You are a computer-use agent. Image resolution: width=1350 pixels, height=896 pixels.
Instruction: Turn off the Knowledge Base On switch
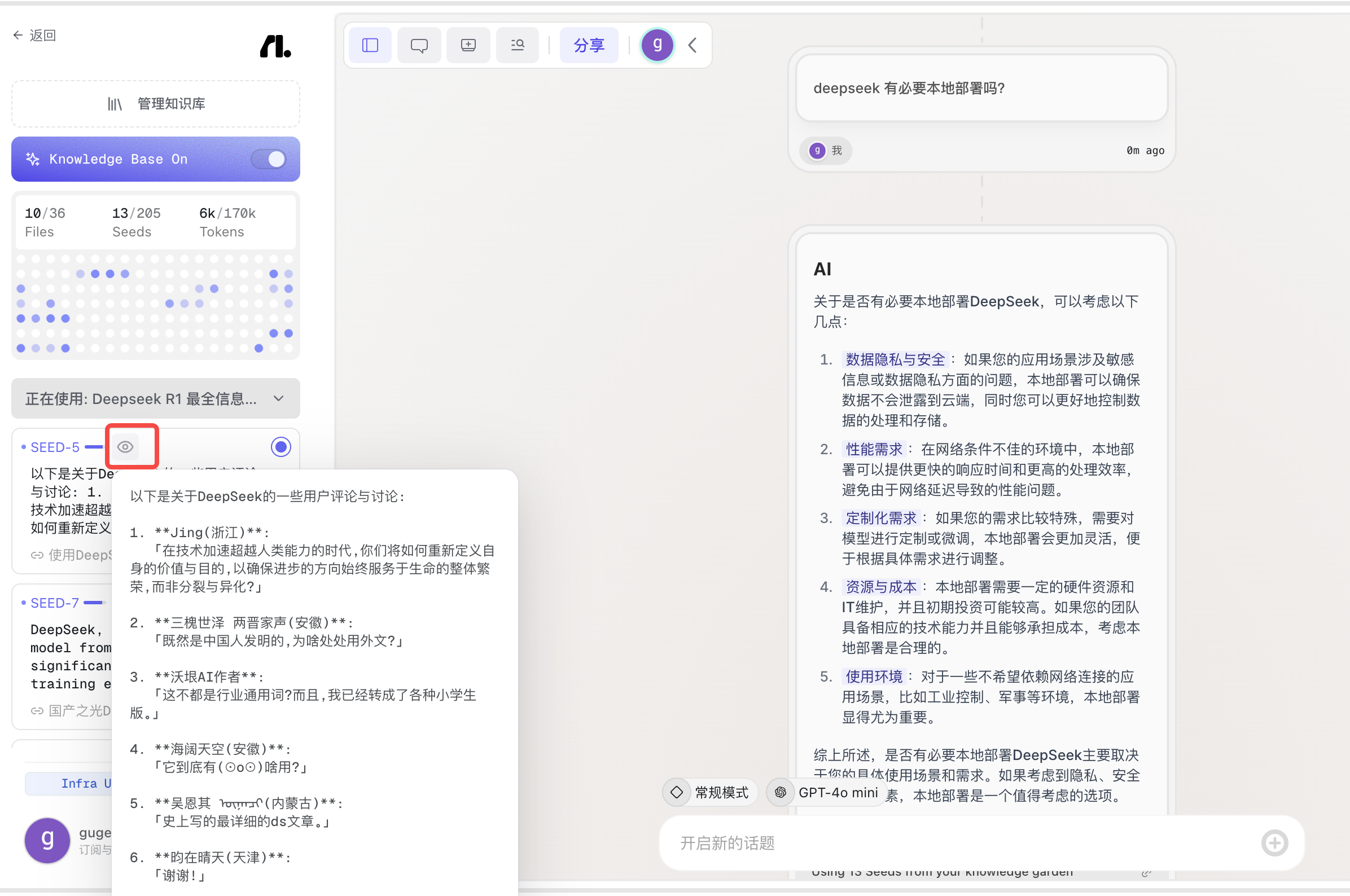point(269,159)
